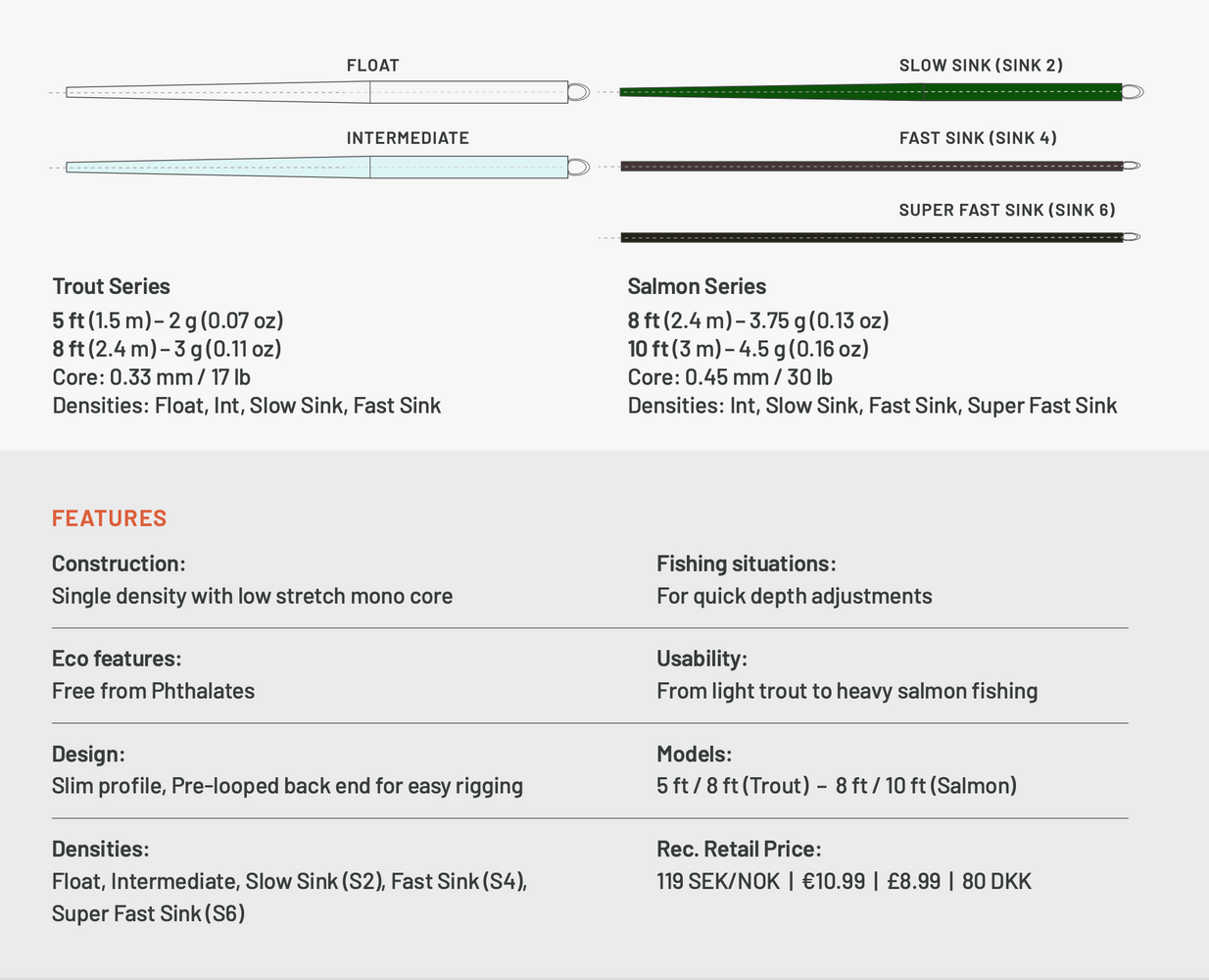The image size is (1209, 980).
Task: Click the Super Fast Sink leader diagram
Action: click(x=870, y=237)
